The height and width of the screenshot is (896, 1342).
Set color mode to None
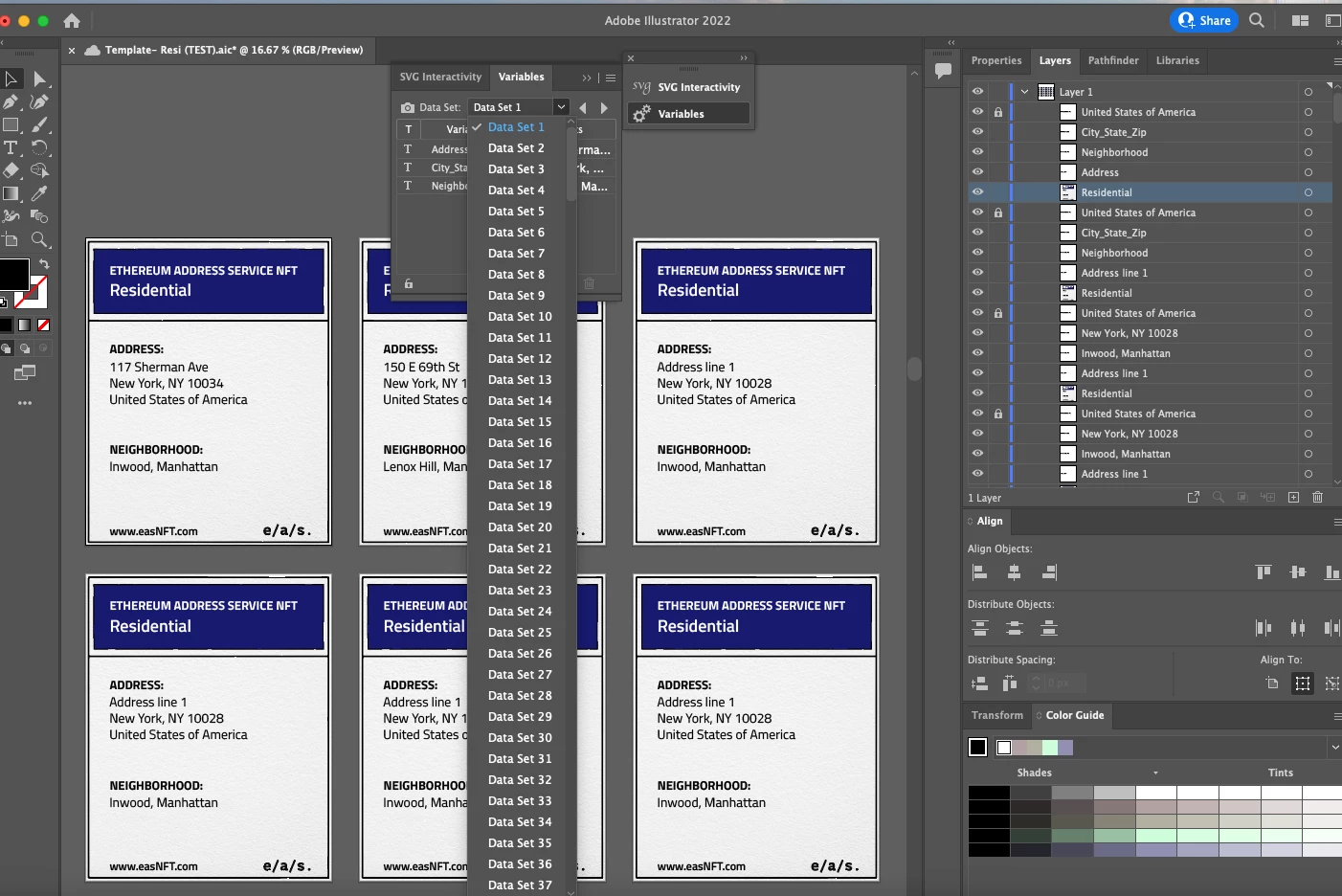click(x=44, y=325)
